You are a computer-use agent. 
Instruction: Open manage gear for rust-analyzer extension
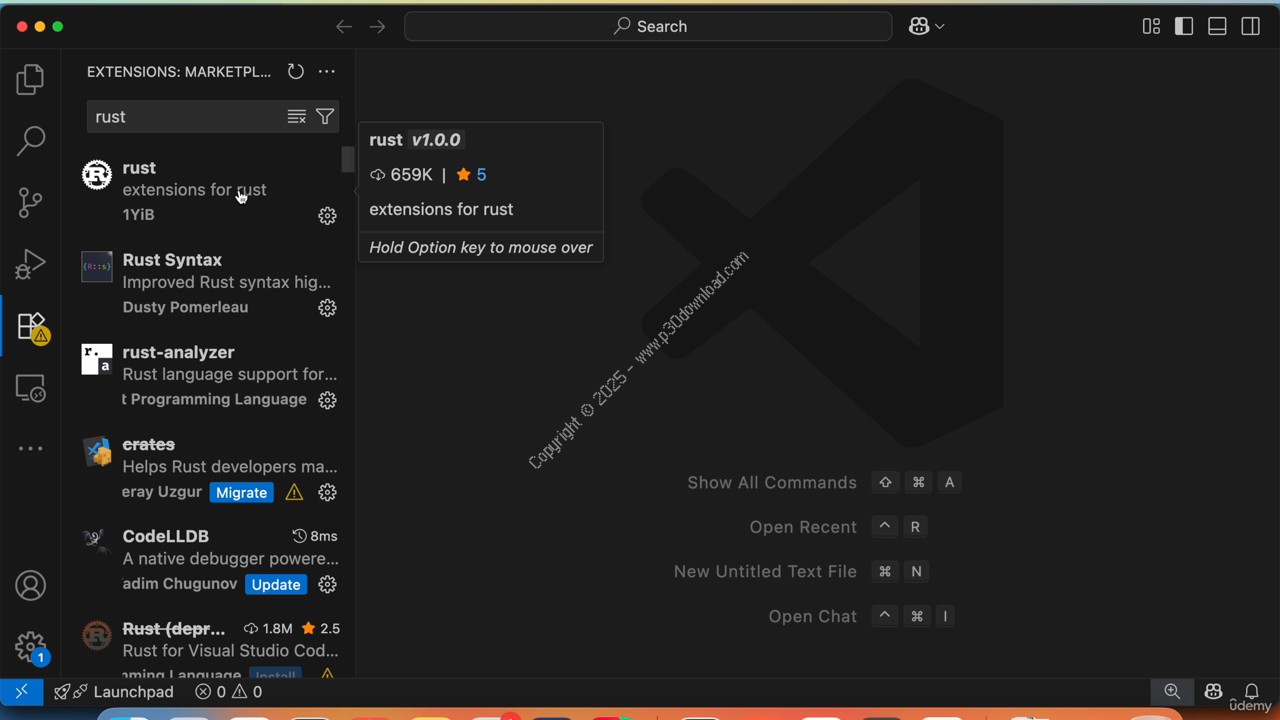coord(327,400)
